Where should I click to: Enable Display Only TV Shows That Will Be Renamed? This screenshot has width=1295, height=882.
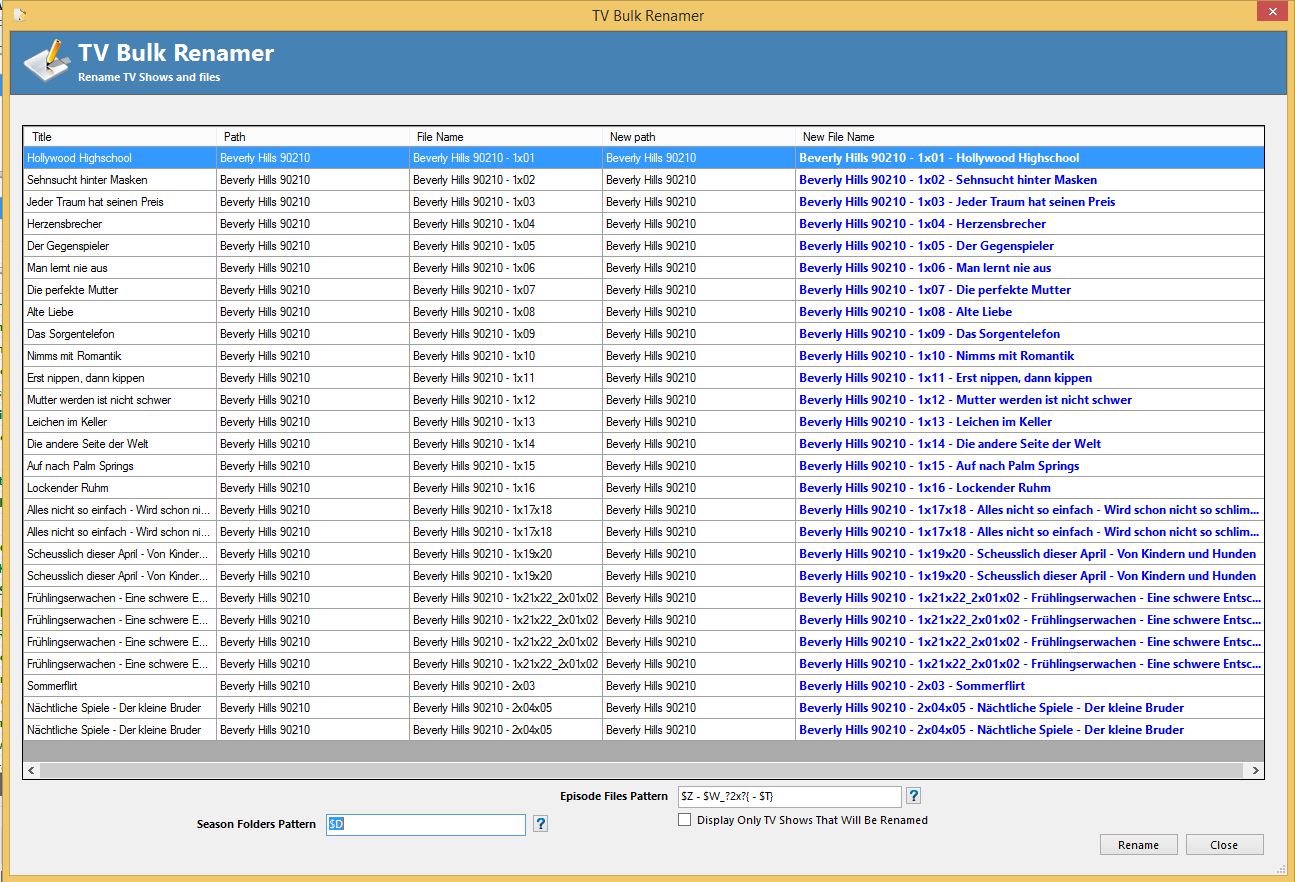pyautogui.click(x=684, y=820)
